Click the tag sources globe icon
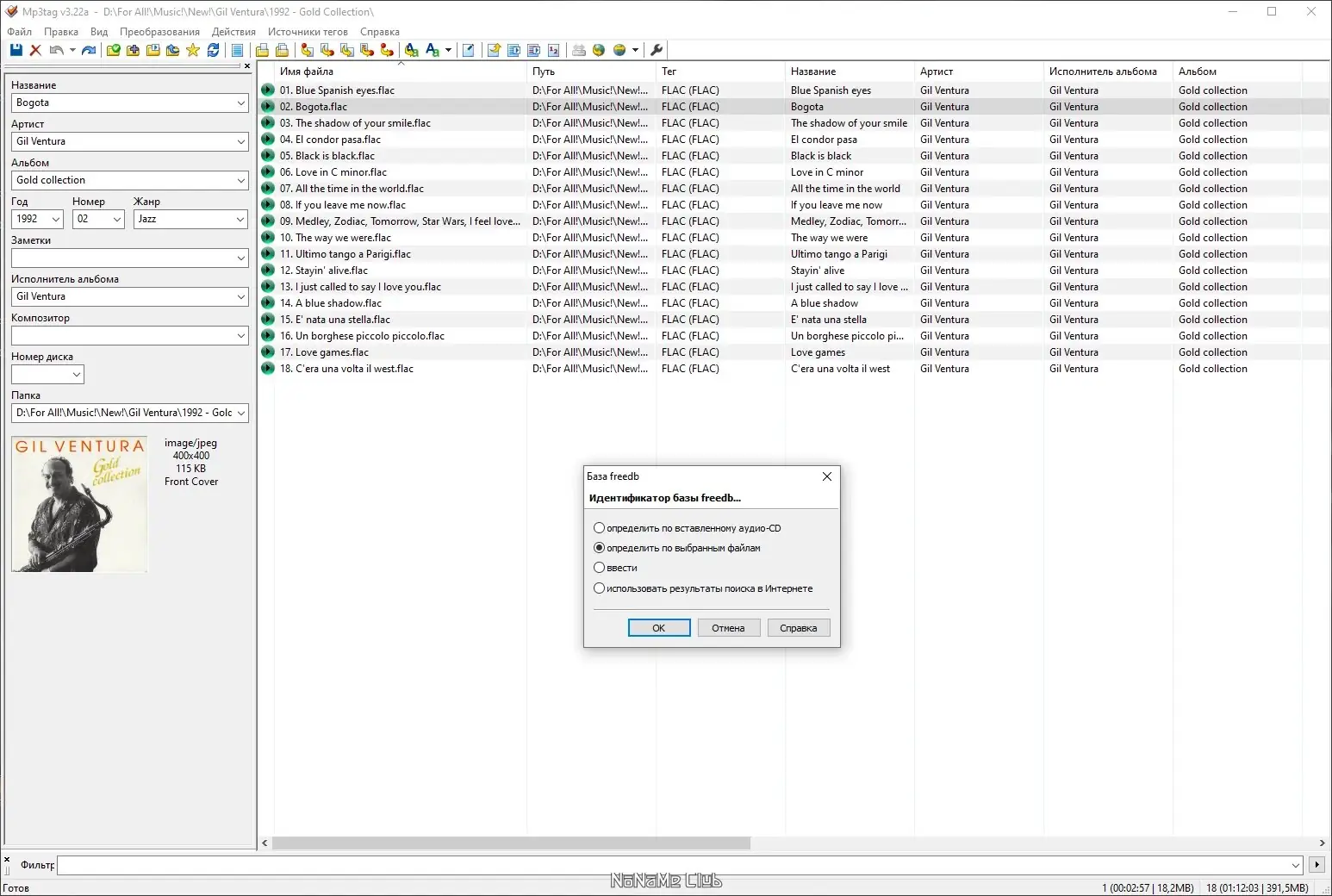The height and width of the screenshot is (896, 1332). tap(619, 50)
